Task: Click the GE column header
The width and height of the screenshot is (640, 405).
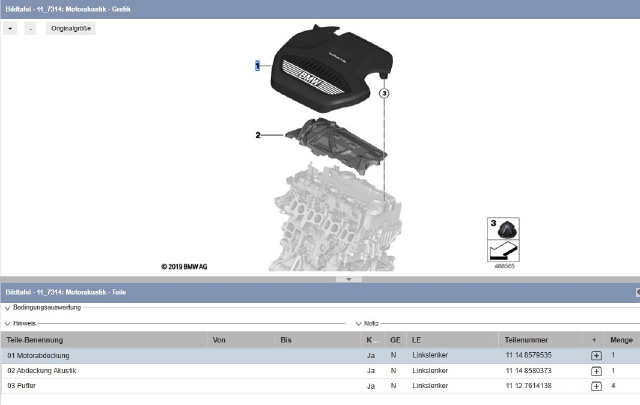Action: tap(395, 340)
